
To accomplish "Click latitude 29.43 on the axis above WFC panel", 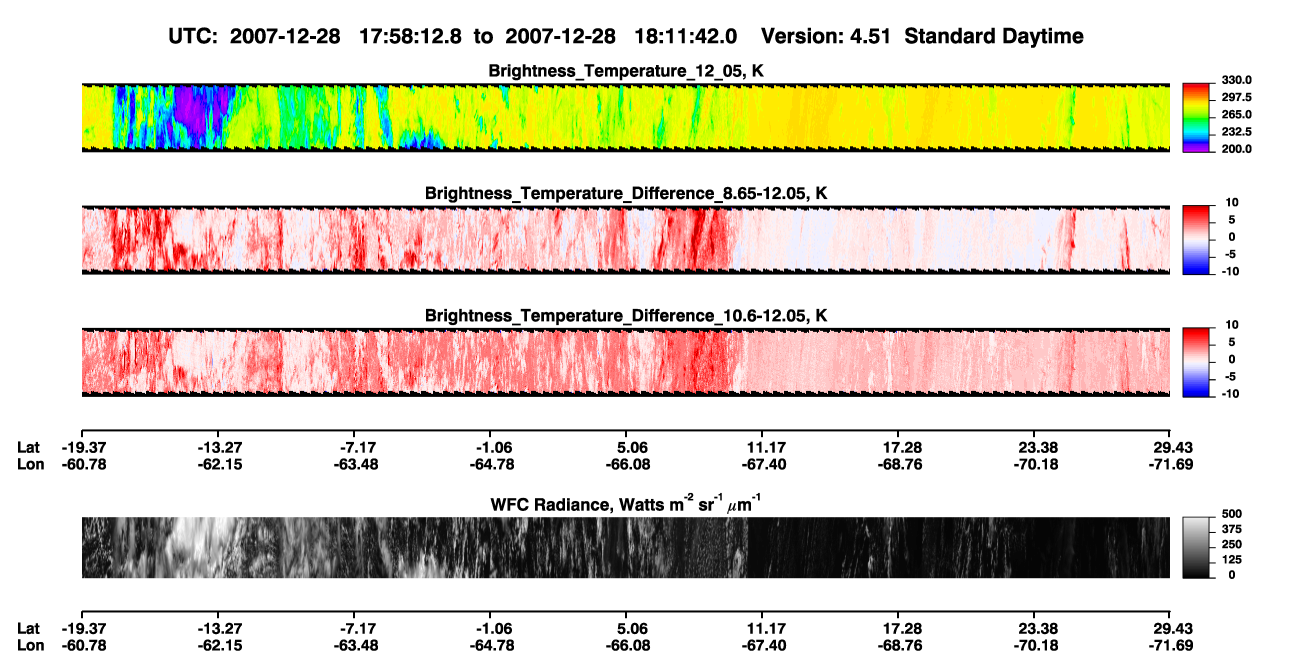I will click(x=1174, y=447).
